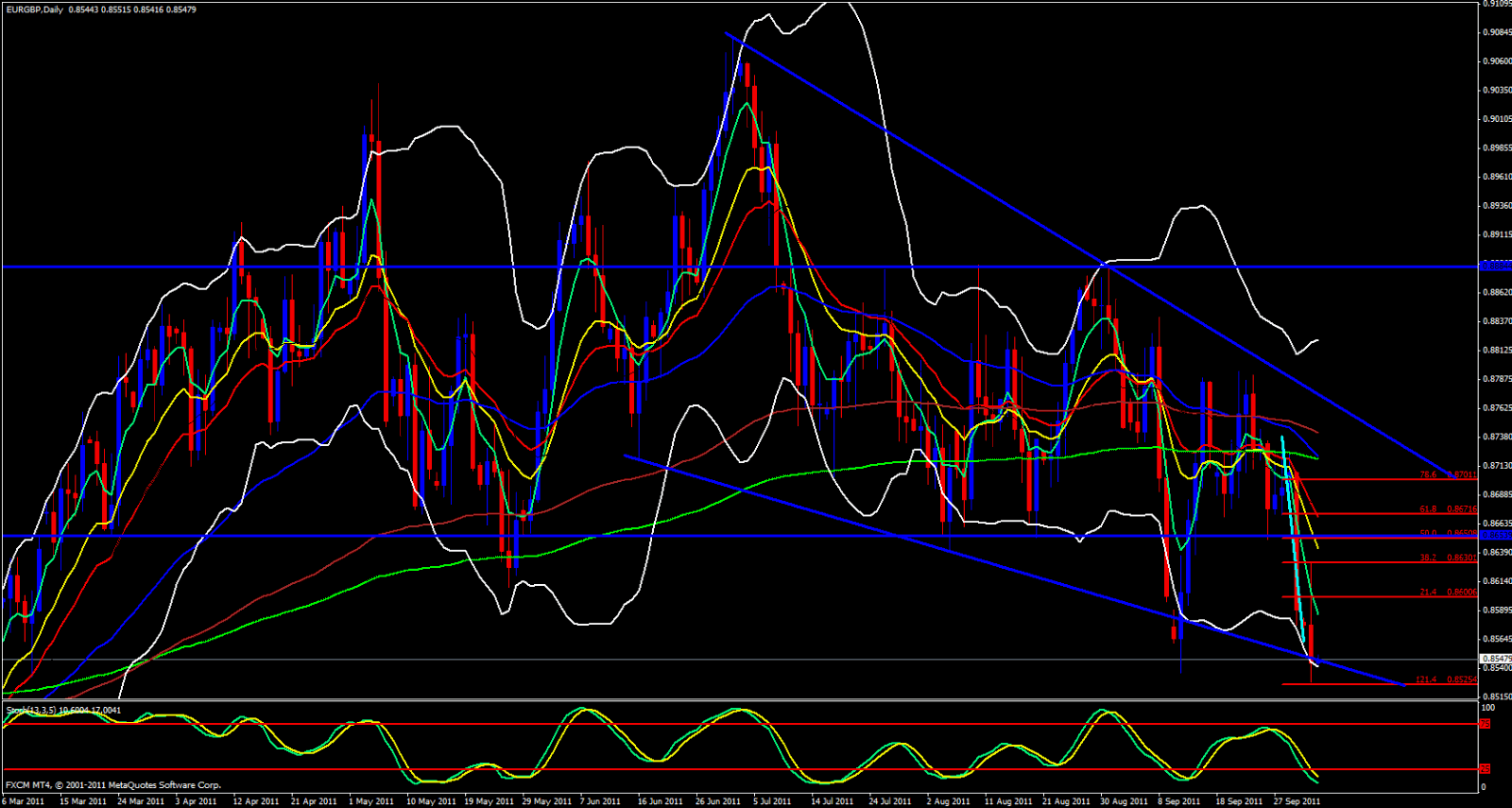Click the 6 Mar 2011 date label
The width and height of the screenshot is (1512, 808).
(x=23, y=801)
